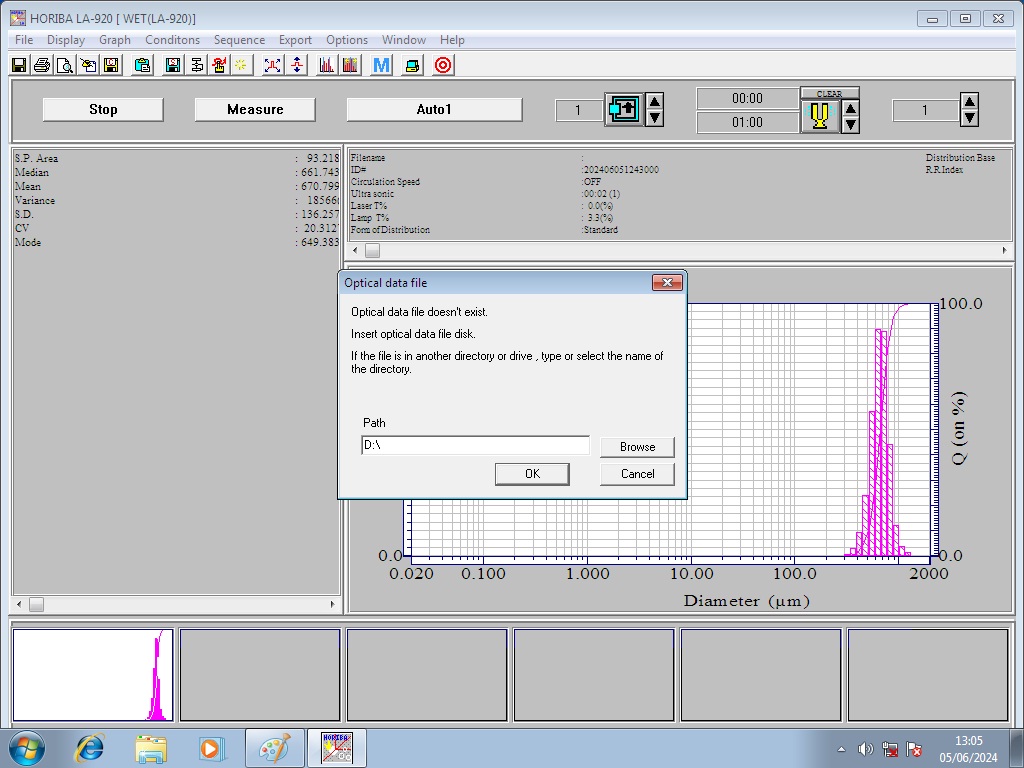The image size is (1024, 768).
Task: Click the up arrow beside the rightmost counter
Action: click(x=968, y=100)
